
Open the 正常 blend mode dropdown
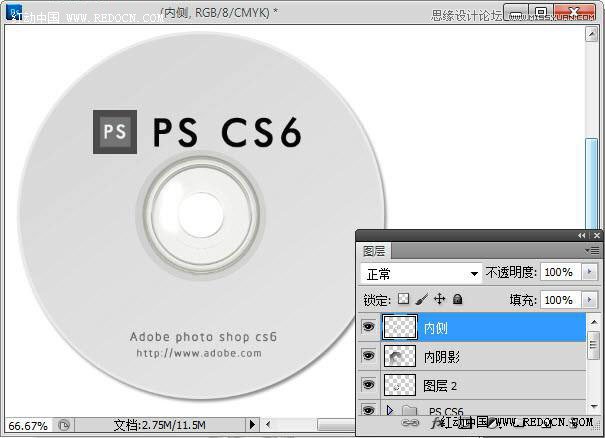[421, 274]
